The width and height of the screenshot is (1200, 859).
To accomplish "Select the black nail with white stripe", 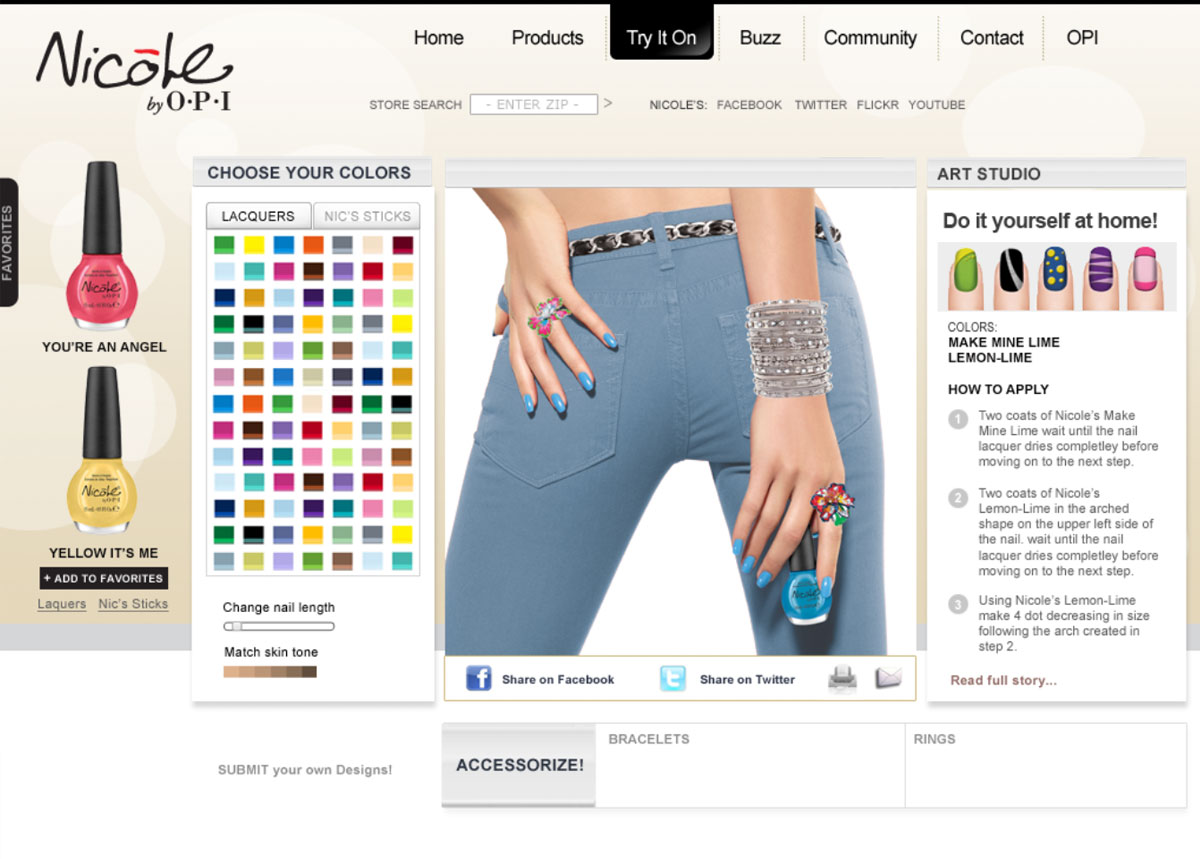I will [x=1011, y=277].
